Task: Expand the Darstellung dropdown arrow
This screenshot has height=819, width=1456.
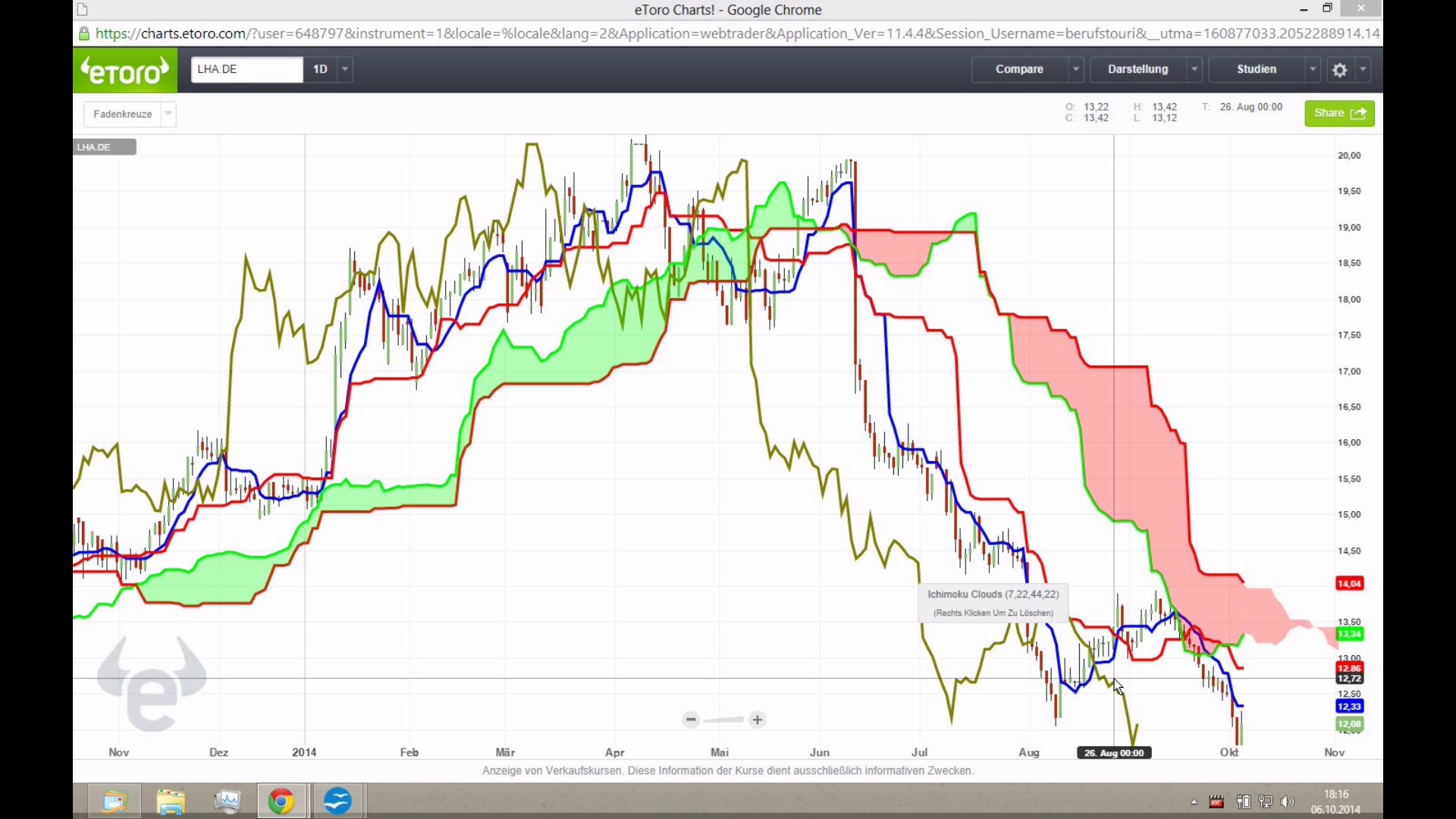Action: click(x=1194, y=69)
